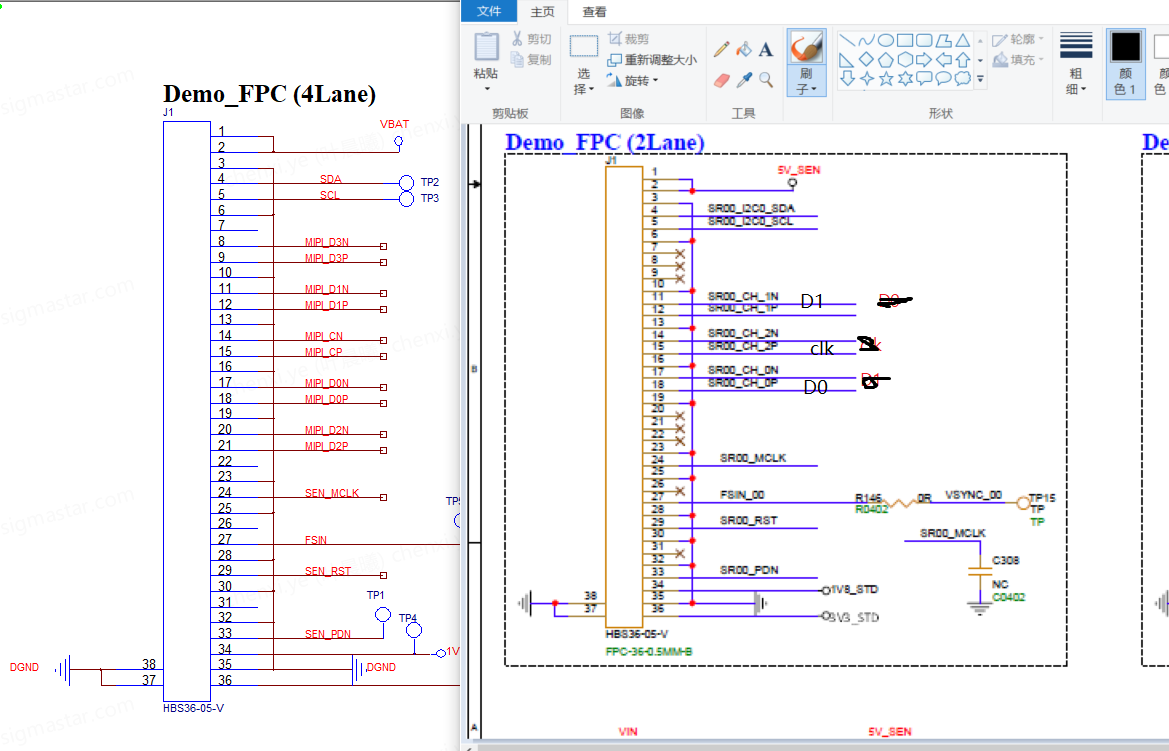Click the Crop button

[628, 39]
